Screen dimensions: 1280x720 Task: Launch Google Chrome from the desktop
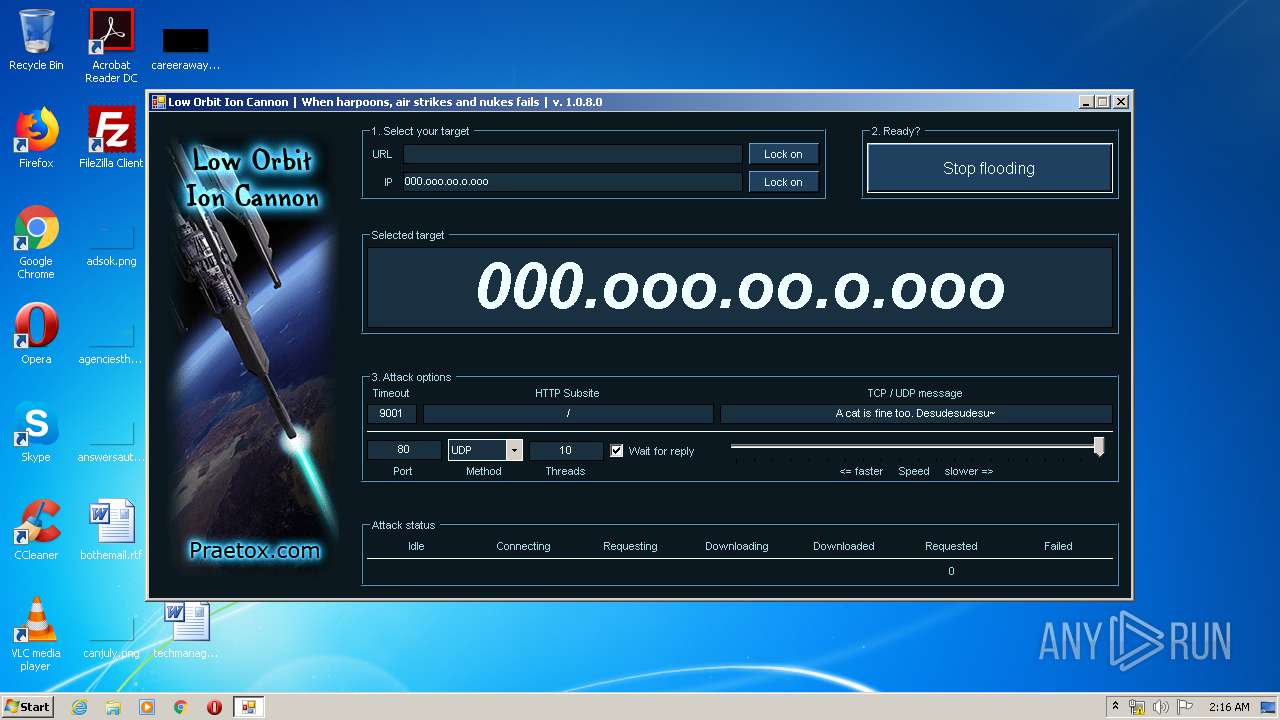(x=36, y=242)
